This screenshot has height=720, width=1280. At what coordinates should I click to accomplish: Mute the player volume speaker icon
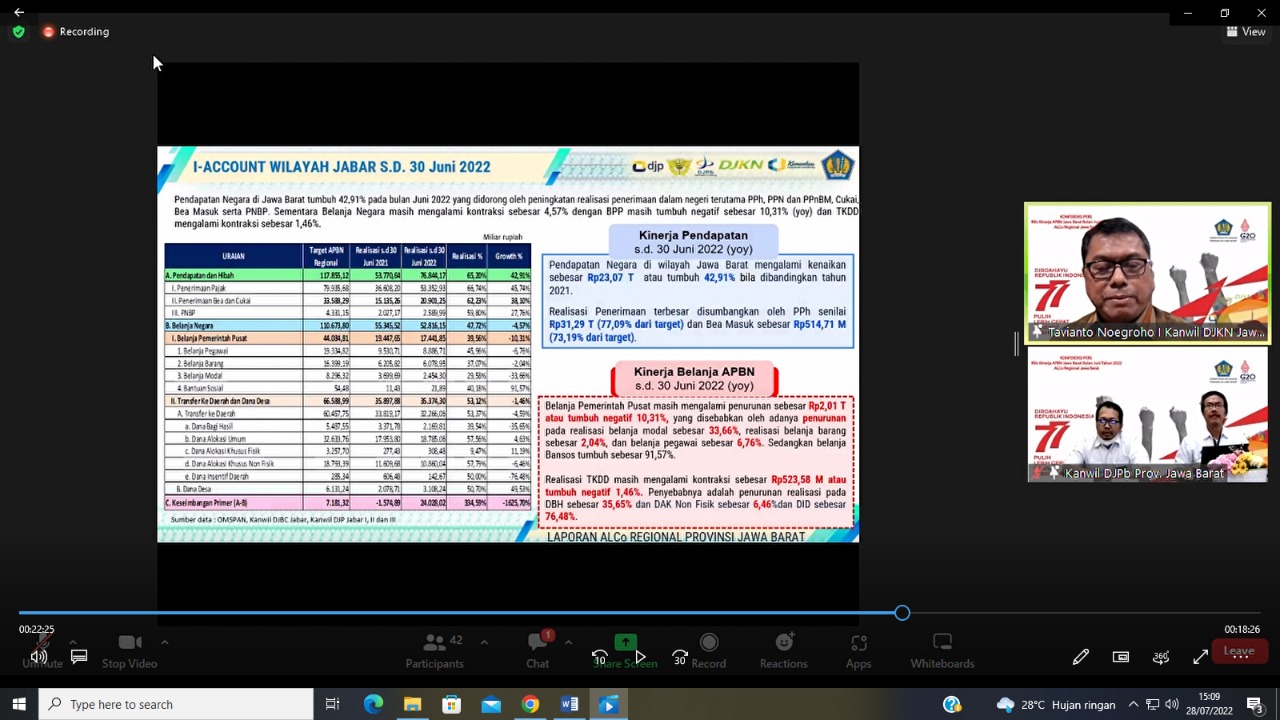coord(39,657)
